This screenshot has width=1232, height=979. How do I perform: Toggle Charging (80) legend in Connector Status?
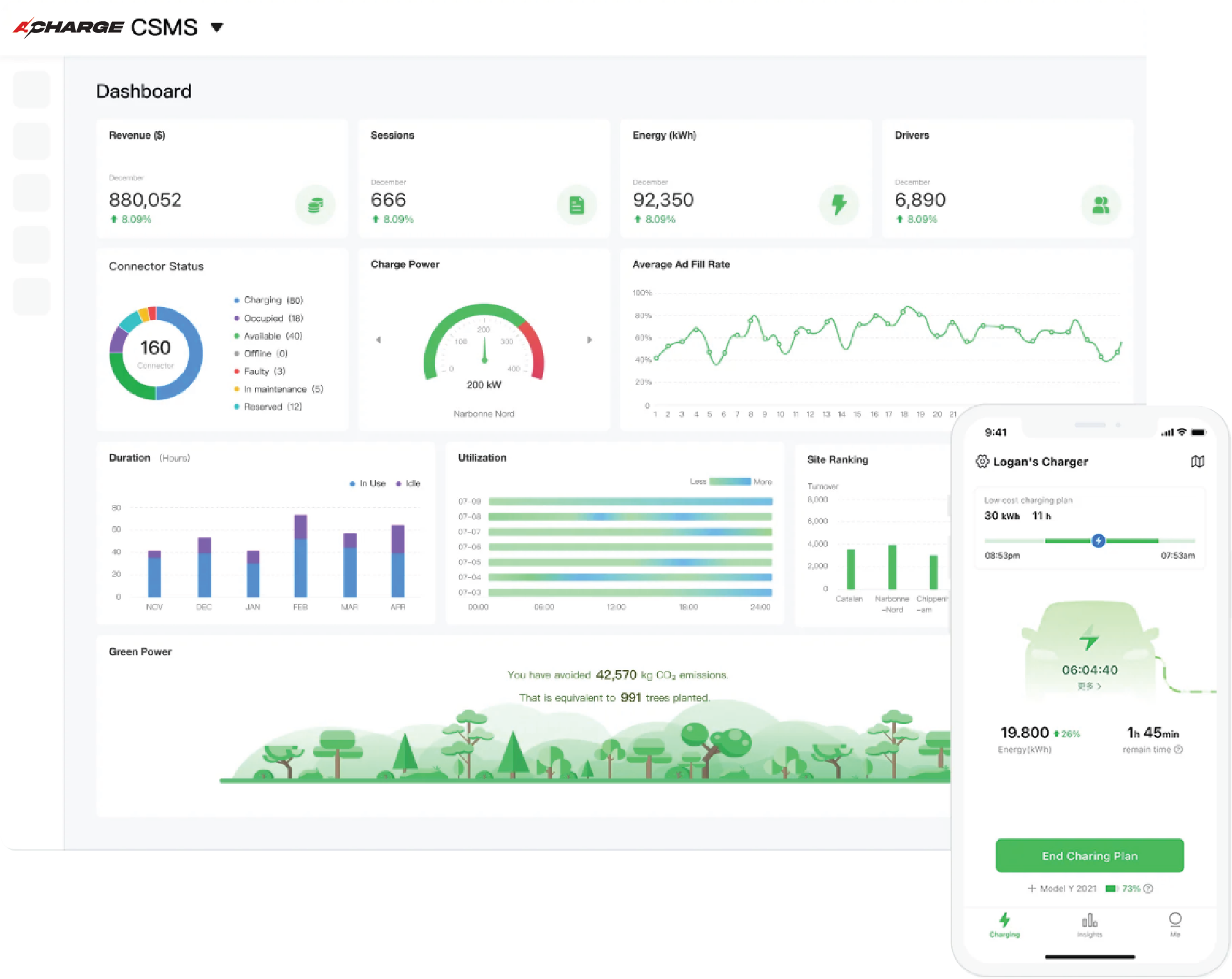pyautogui.click(x=269, y=300)
